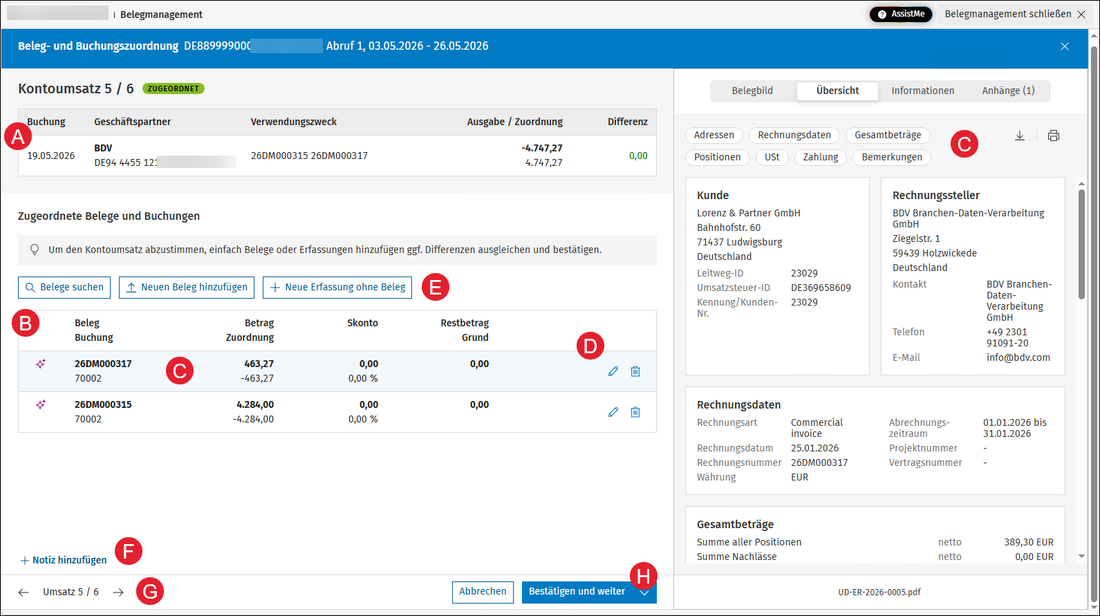Click the ZUGEORDNET status badge
Image resolution: width=1100 pixels, height=616 pixels.
pyautogui.click(x=173, y=88)
